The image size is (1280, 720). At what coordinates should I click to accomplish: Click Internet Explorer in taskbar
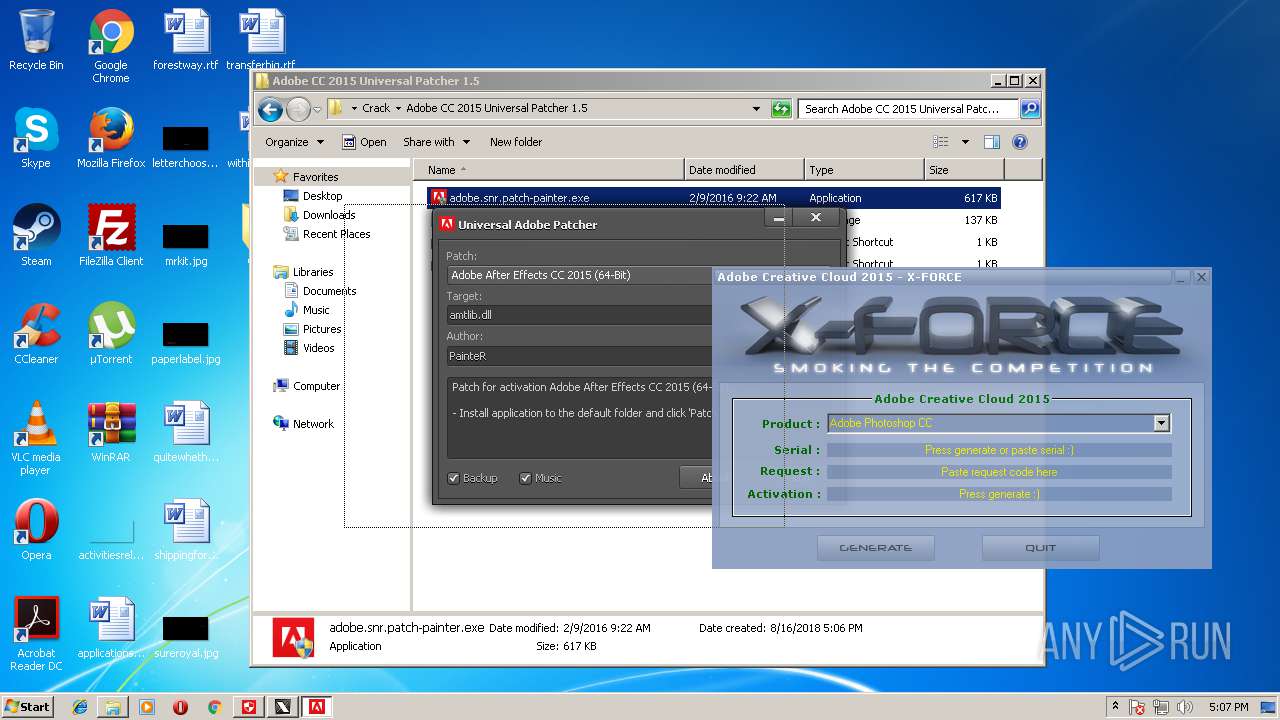(80, 707)
